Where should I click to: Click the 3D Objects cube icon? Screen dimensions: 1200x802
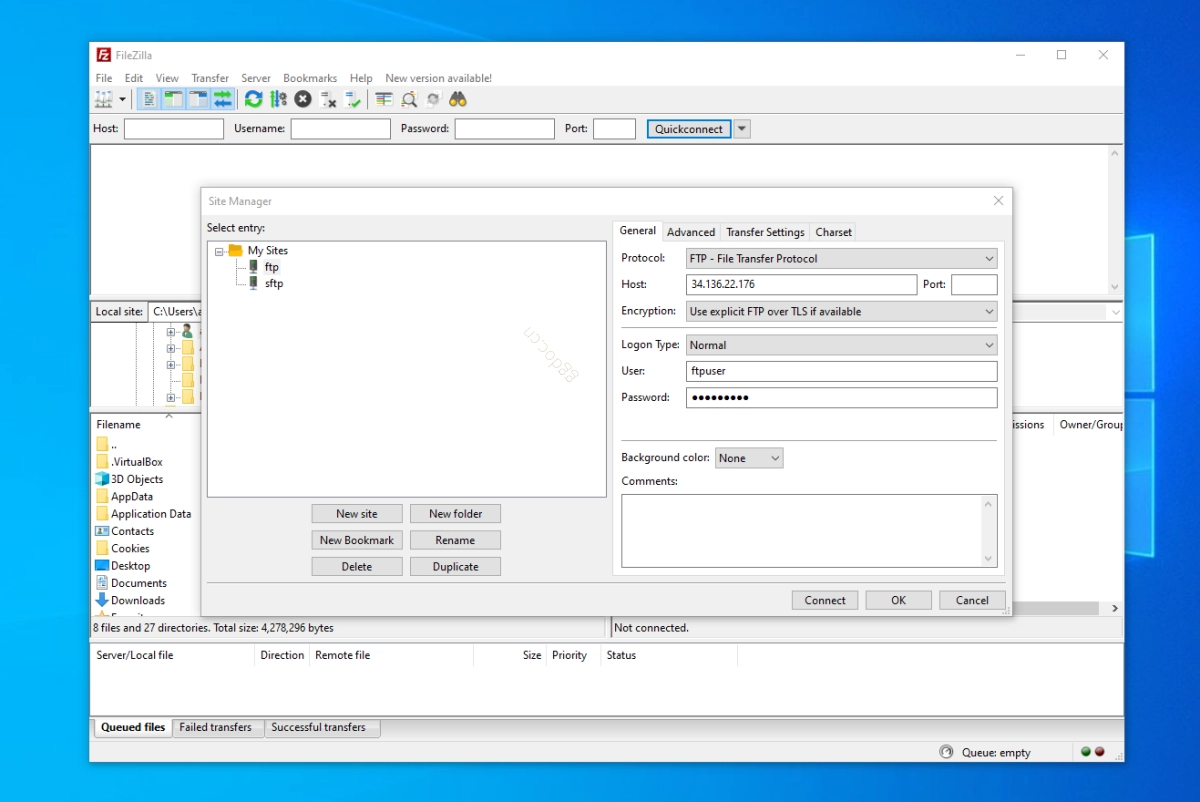pyautogui.click(x=102, y=479)
